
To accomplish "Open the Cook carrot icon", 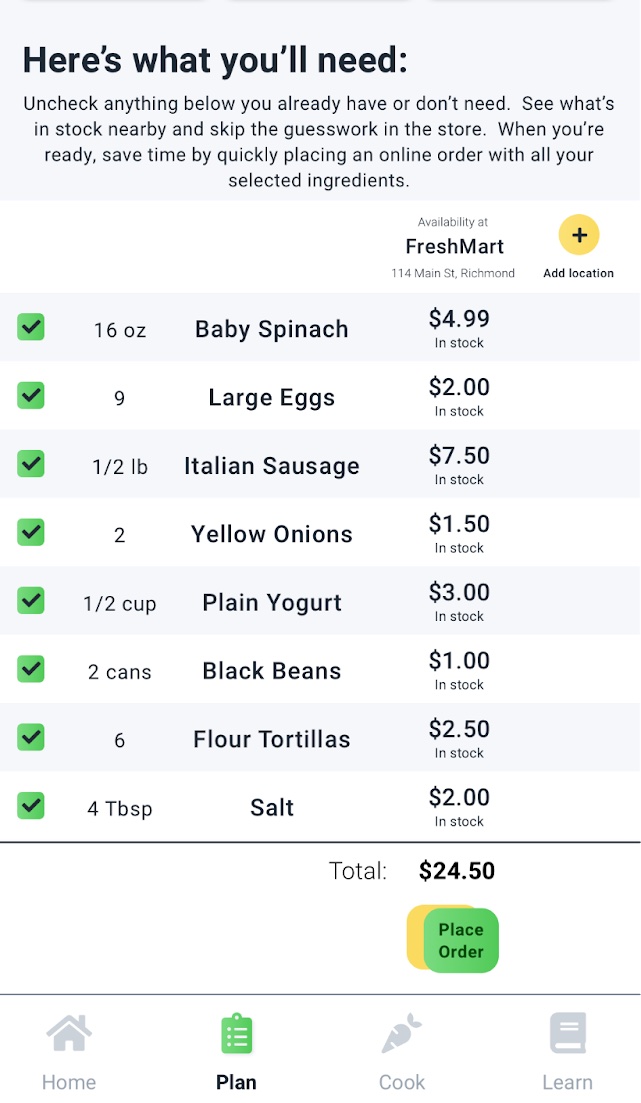I will tap(401, 1033).
